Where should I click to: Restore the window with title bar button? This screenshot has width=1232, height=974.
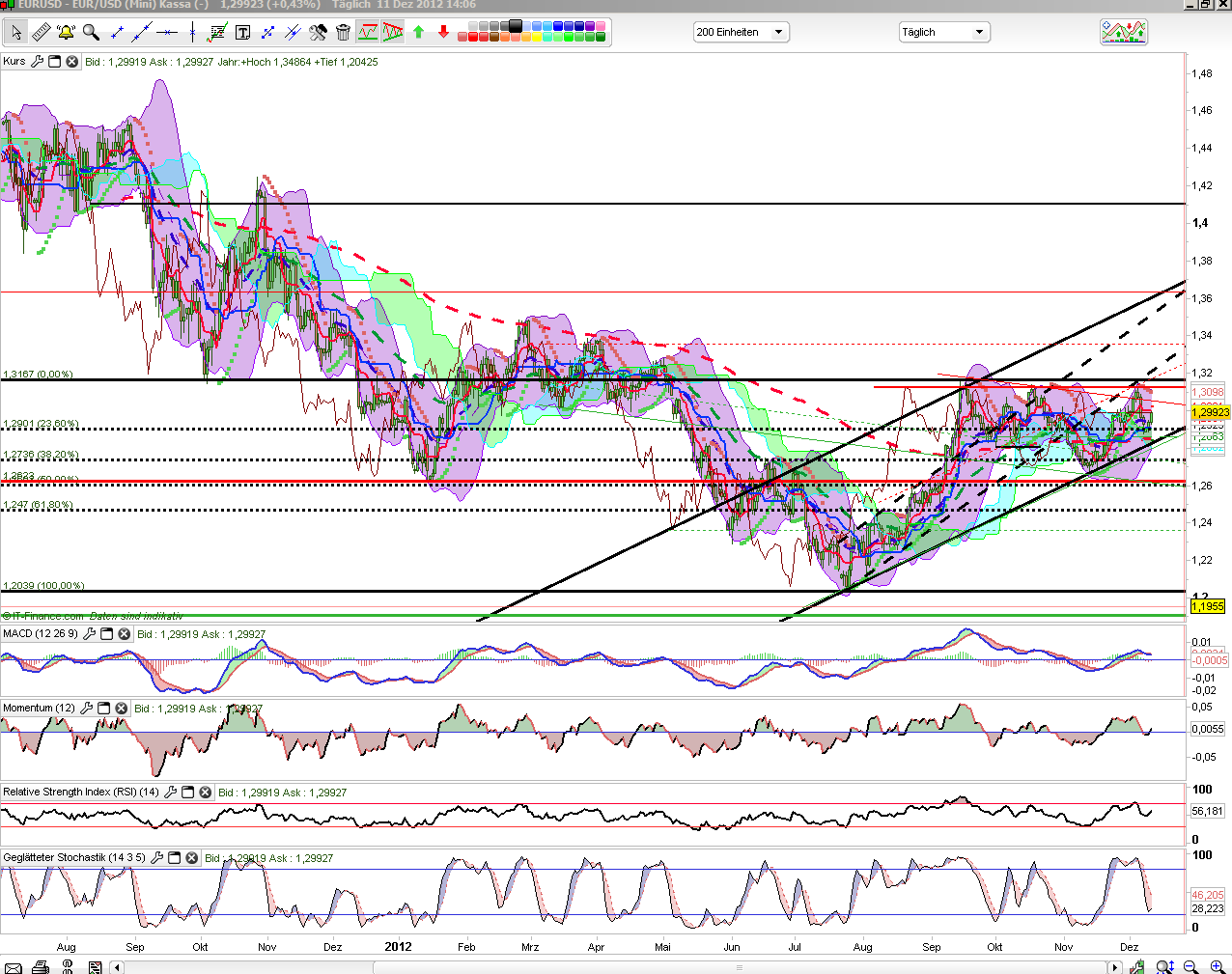[x=1205, y=5]
